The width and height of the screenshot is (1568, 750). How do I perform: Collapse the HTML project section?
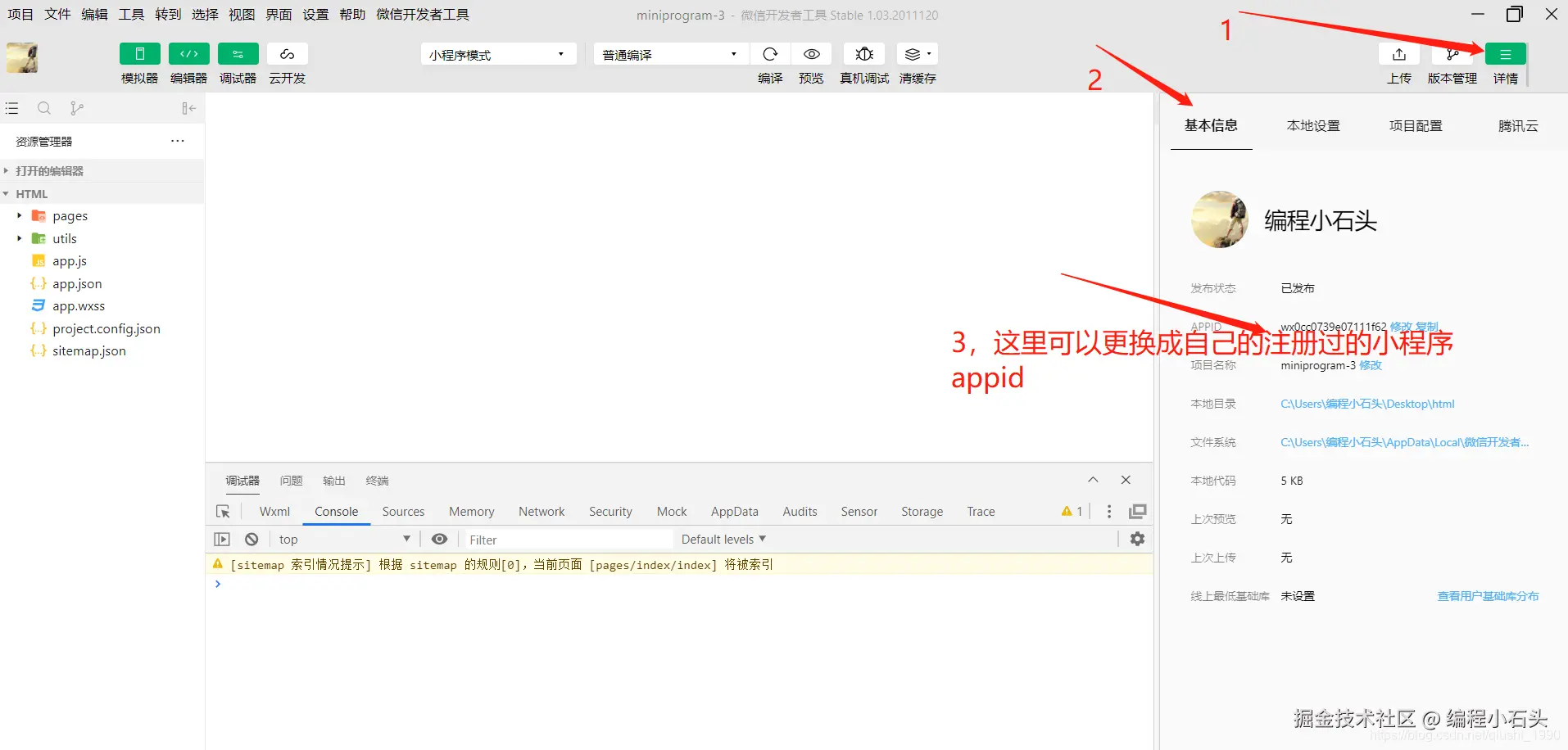[x=102, y=194]
